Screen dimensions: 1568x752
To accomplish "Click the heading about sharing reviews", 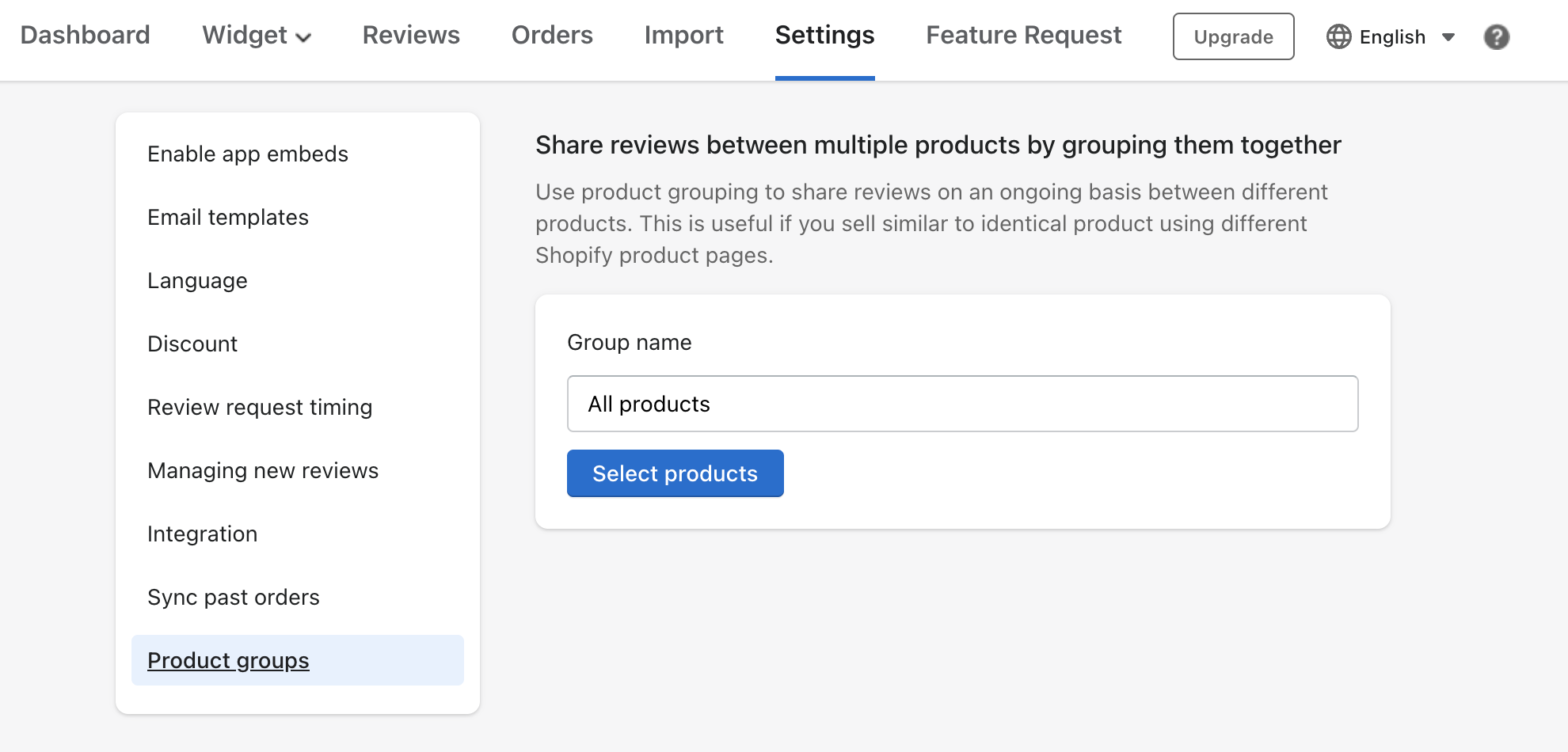I will [938, 145].
